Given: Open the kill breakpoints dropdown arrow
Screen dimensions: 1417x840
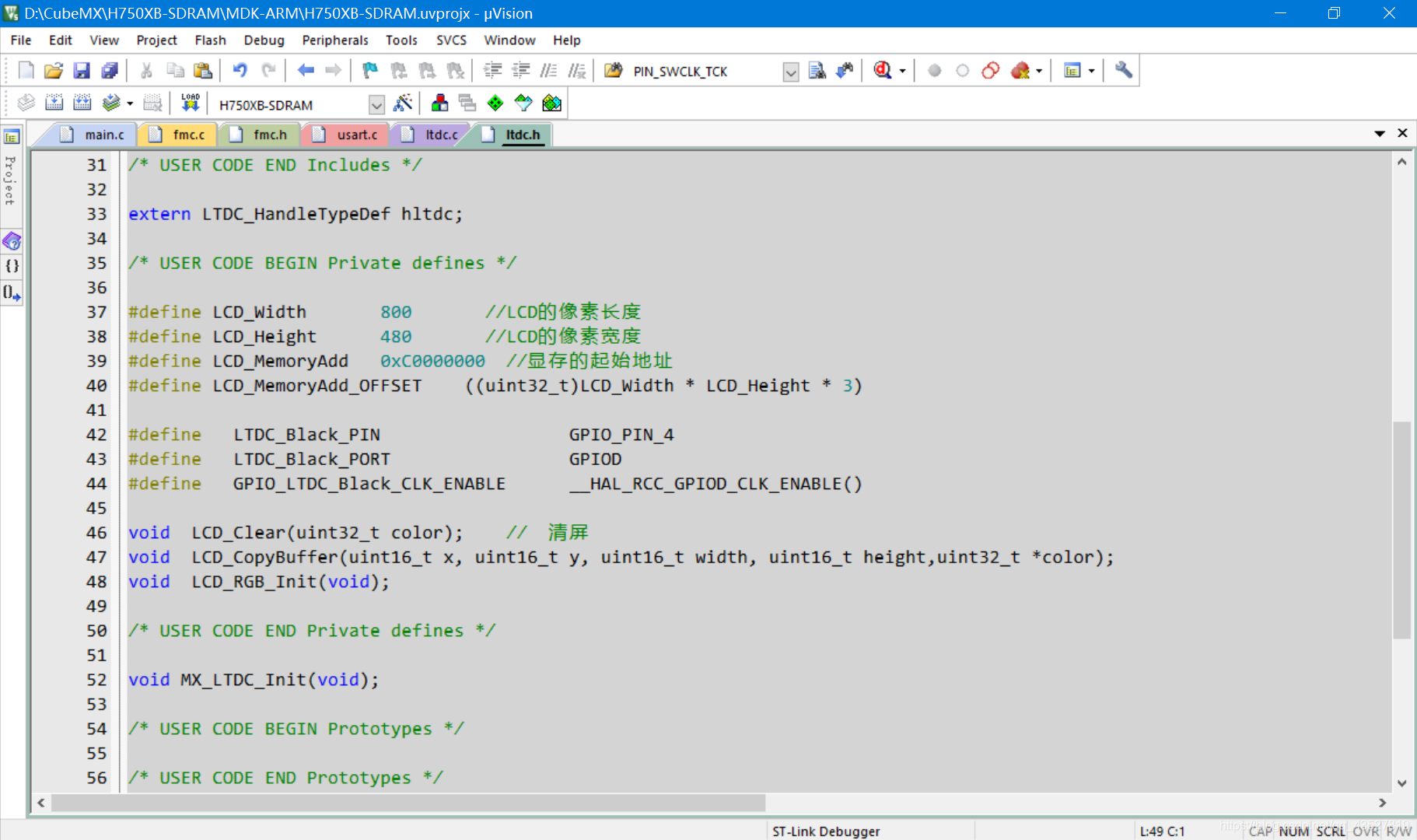Looking at the screenshot, I should pyautogui.click(x=1039, y=71).
